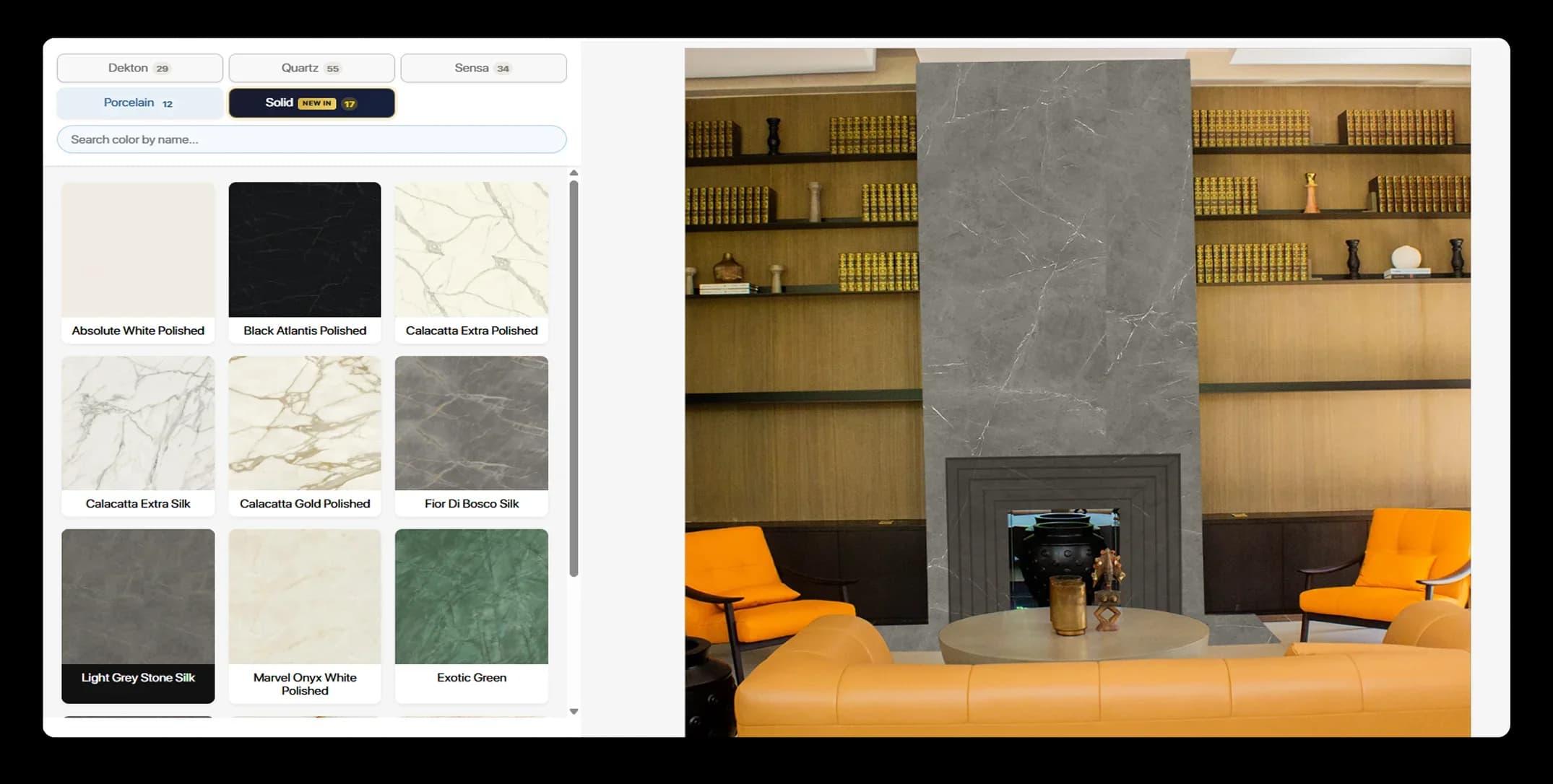This screenshot has width=1553, height=784.
Task: Click the fireplace room preview image
Action: pyautogui.click(x=1078, y=392)
